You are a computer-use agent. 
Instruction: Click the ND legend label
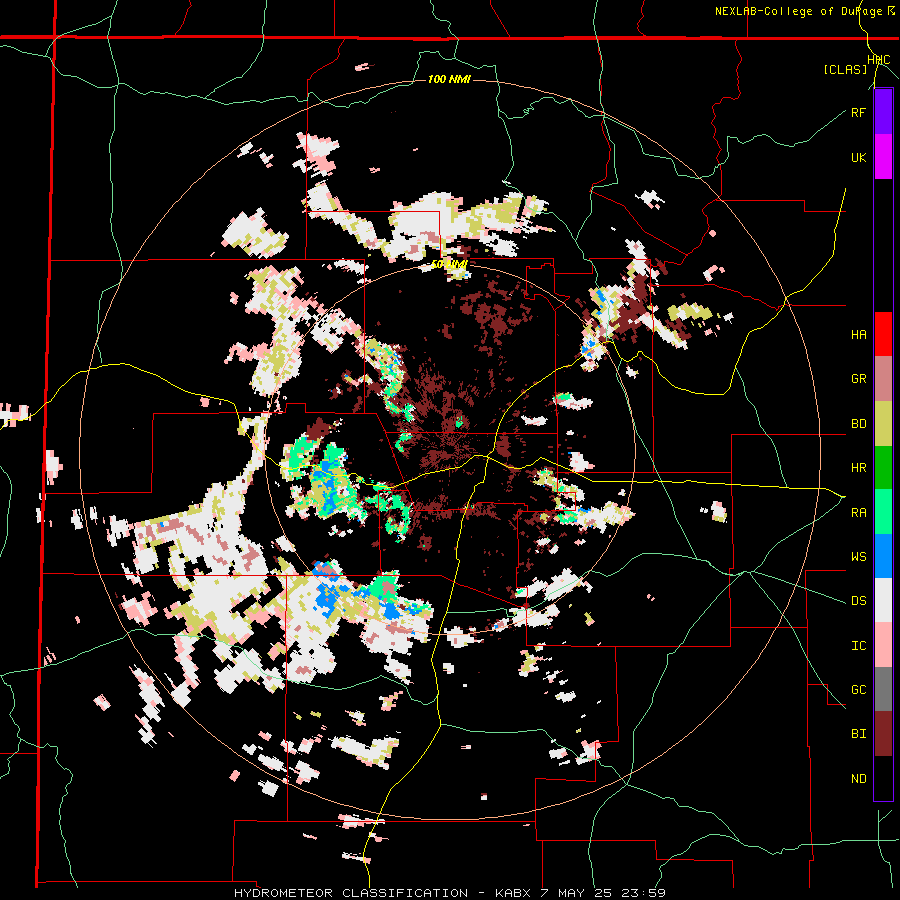click(859, 779)
